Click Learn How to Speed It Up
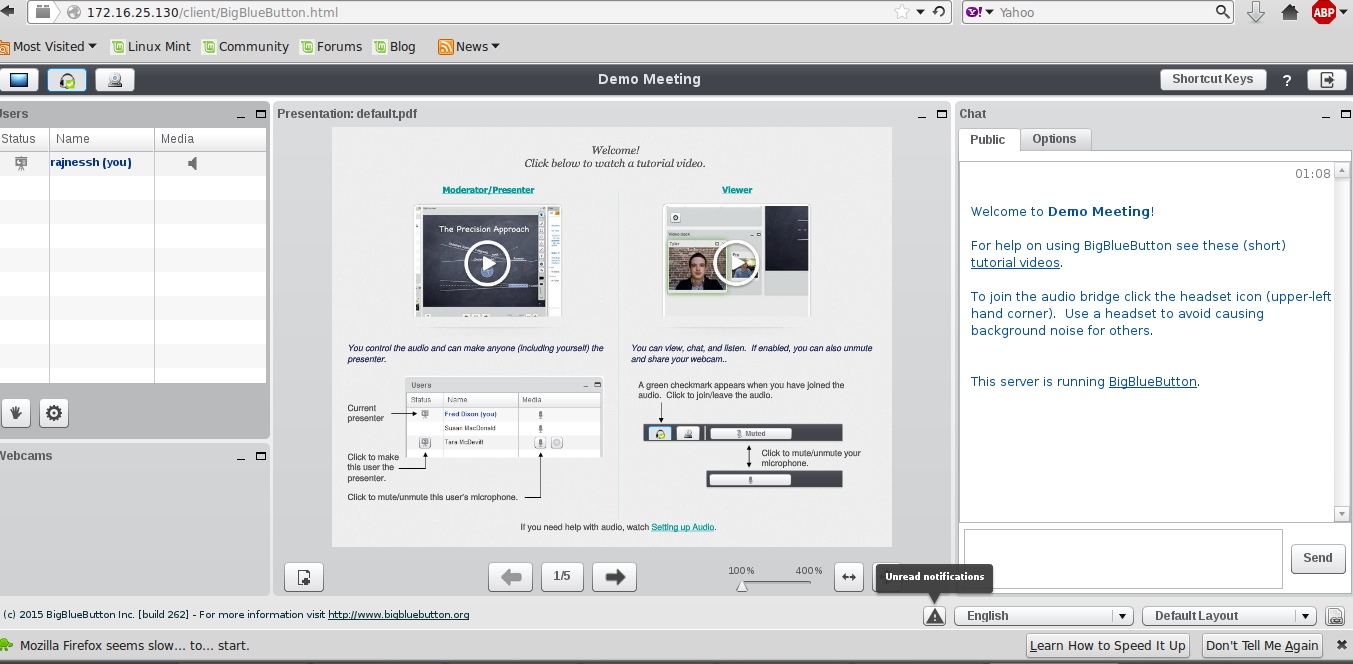 pyautogui.click(x=1108, y=646)
